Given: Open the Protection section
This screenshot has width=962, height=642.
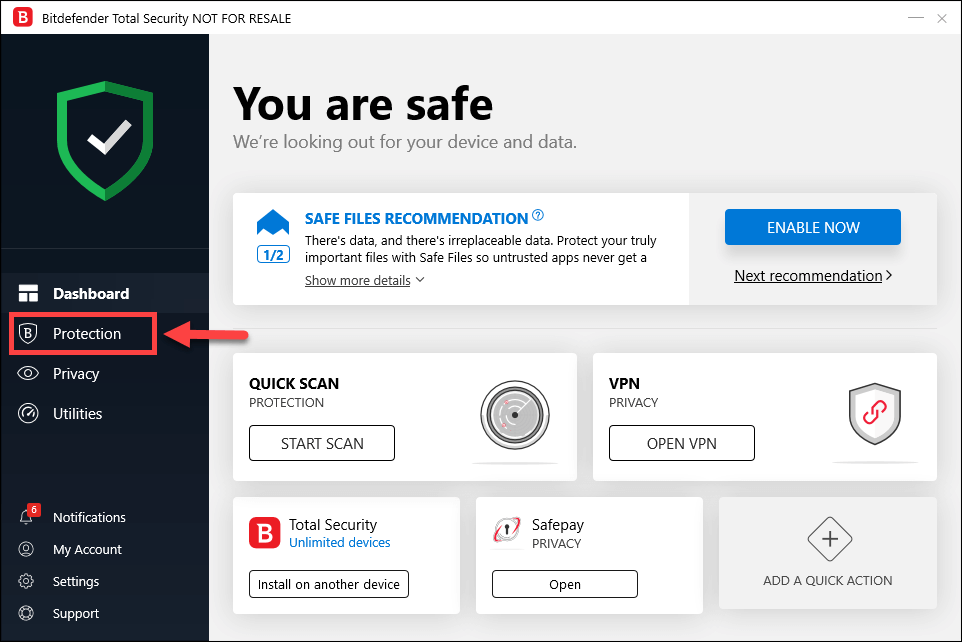Looking at the screenshot, I should pos(86,334).
